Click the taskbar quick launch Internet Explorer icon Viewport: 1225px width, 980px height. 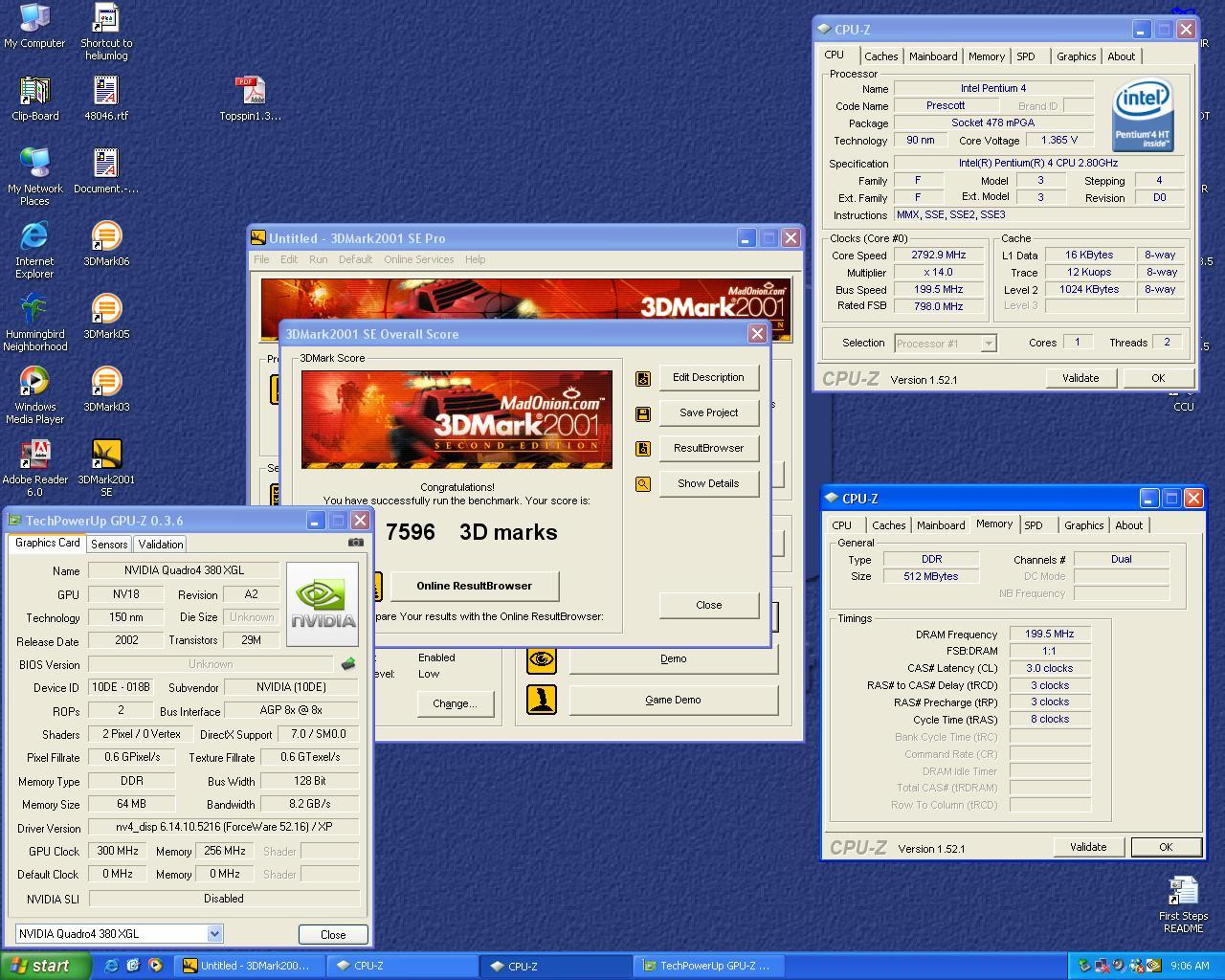pyautogui.click(x=111, y=966)
